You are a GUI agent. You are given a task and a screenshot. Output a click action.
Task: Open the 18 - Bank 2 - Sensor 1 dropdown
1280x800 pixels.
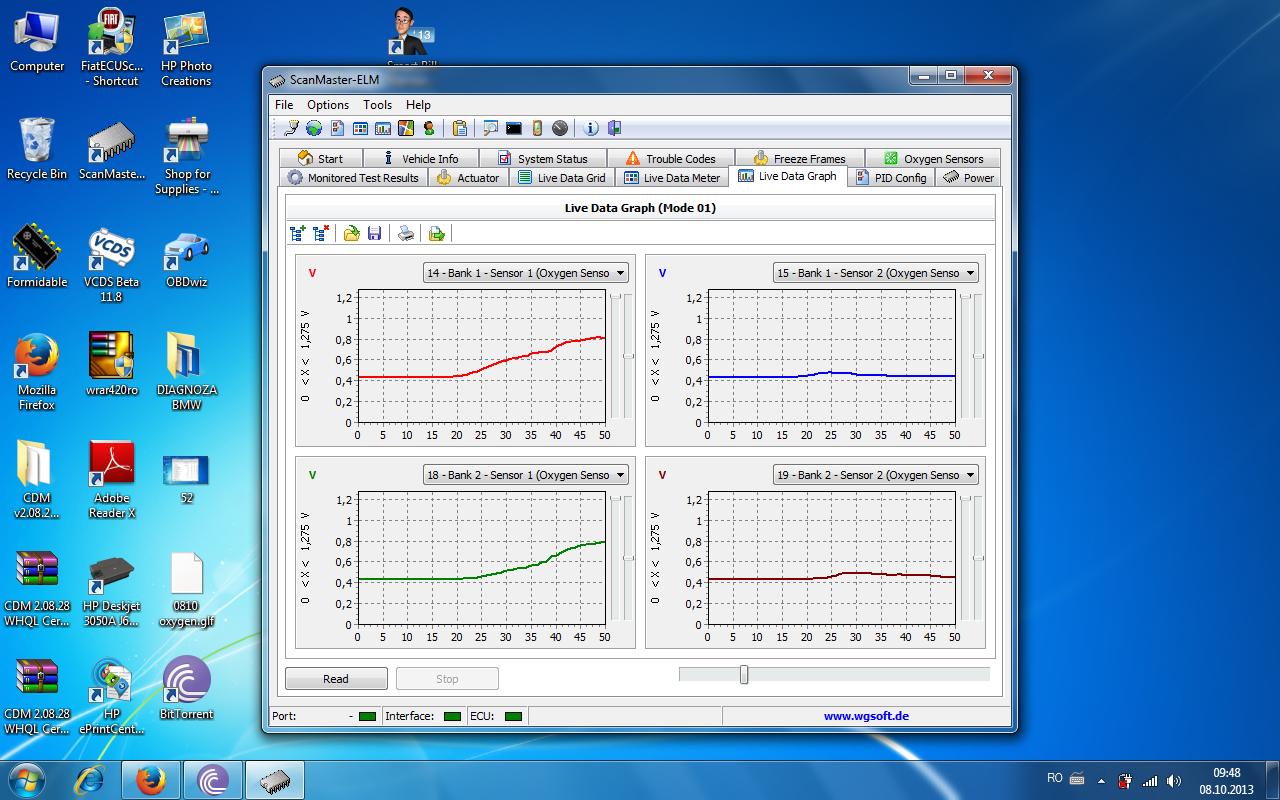tap(526, 475)
